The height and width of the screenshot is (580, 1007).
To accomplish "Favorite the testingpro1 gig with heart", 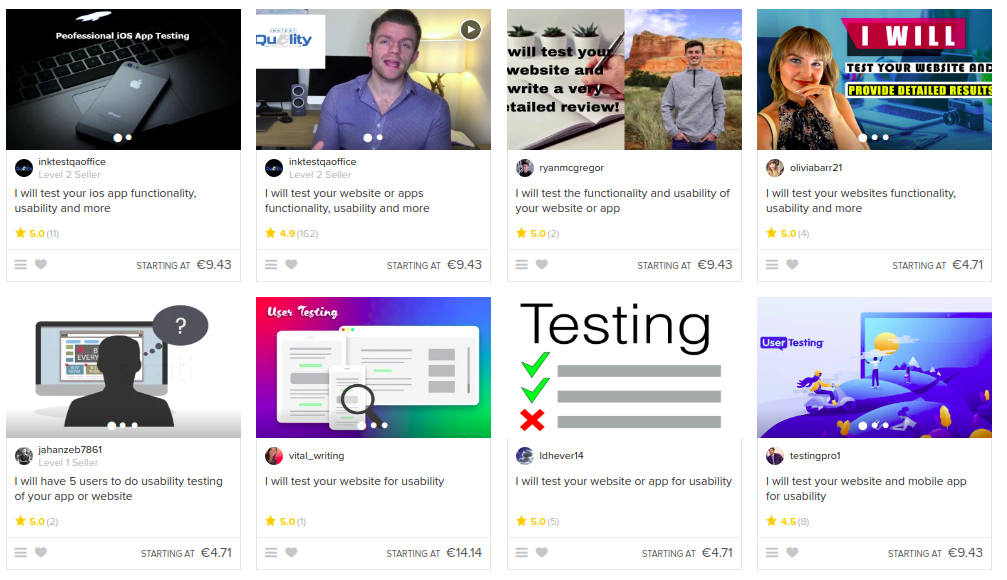I will pyautogui.click(x=792, y=552).
